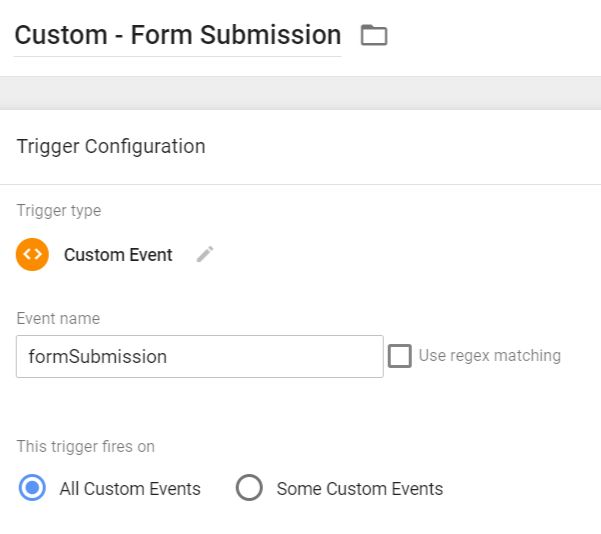Click the orange Custom Event code icon
601x534 pixels.
pos(32,254)
